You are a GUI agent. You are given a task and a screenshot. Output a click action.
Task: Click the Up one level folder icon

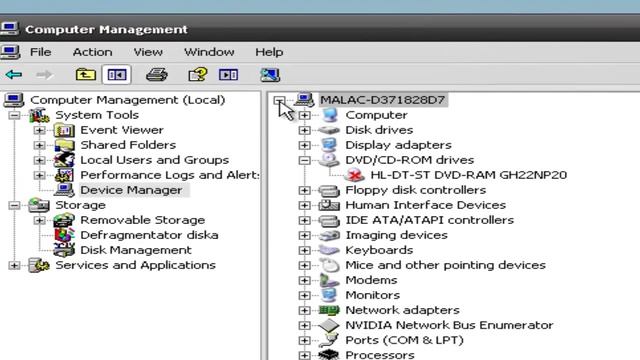coord(86,75)
